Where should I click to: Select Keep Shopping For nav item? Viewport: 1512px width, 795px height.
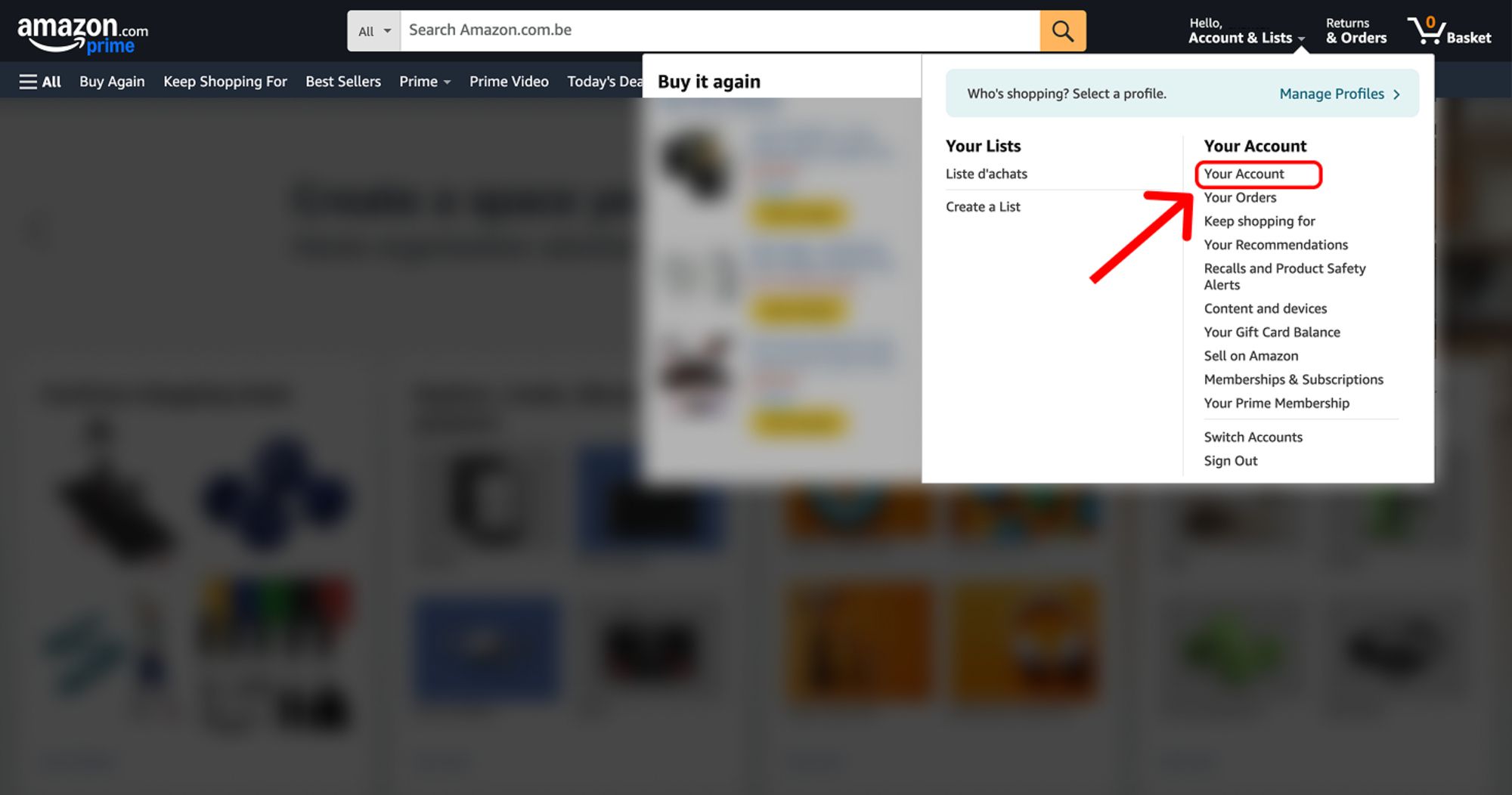pos(225,82)
